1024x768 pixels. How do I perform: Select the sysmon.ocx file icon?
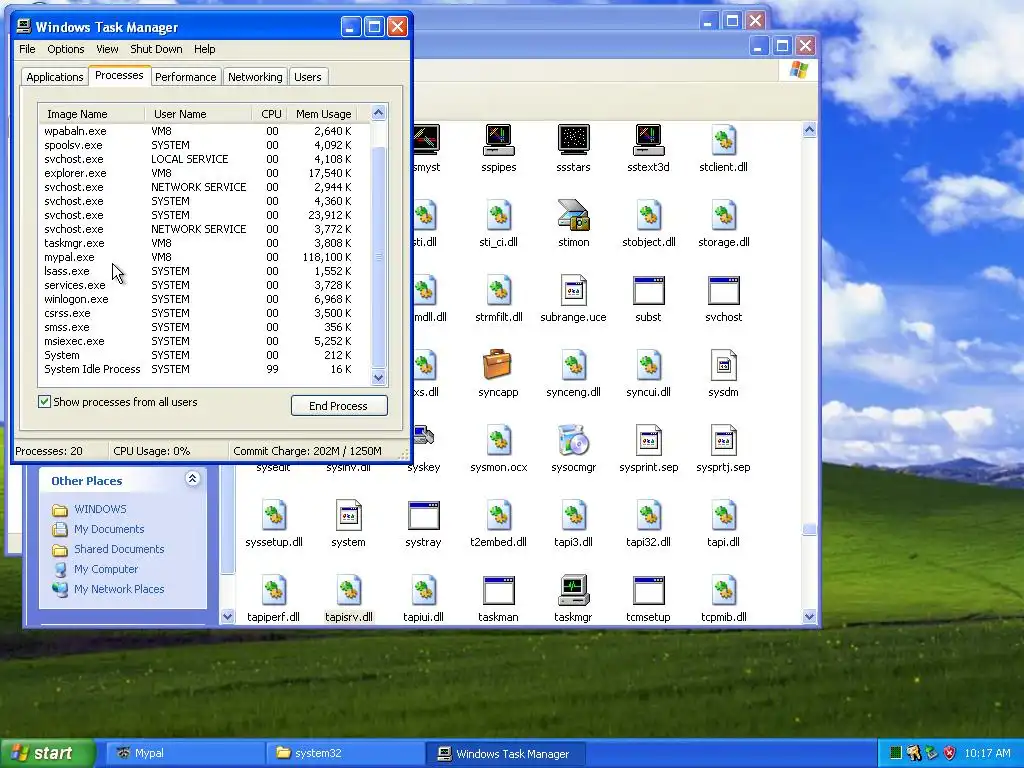tap(498, 440)
